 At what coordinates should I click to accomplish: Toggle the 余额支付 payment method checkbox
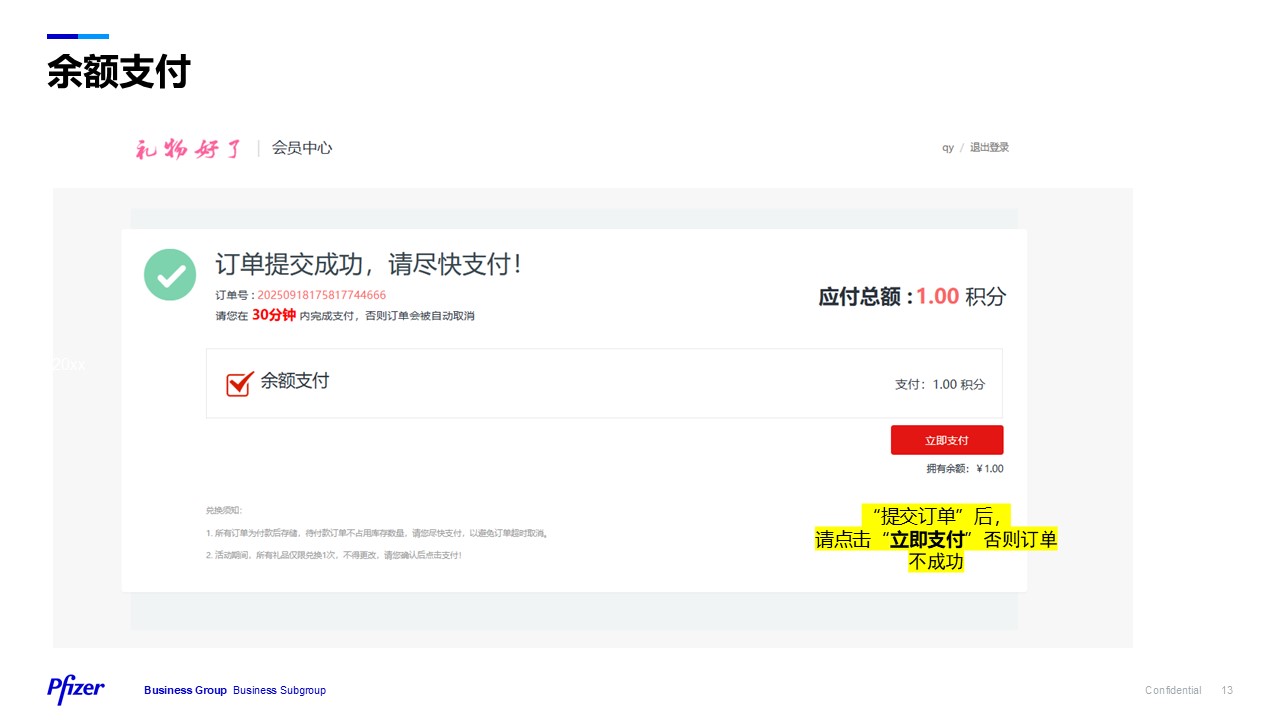pos(238,382)
